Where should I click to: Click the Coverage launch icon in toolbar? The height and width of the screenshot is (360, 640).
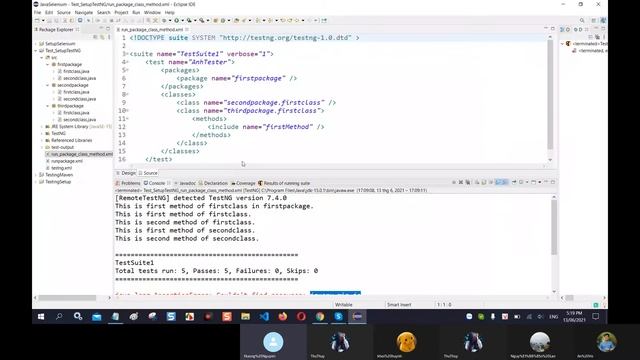(x=189, y=20)
